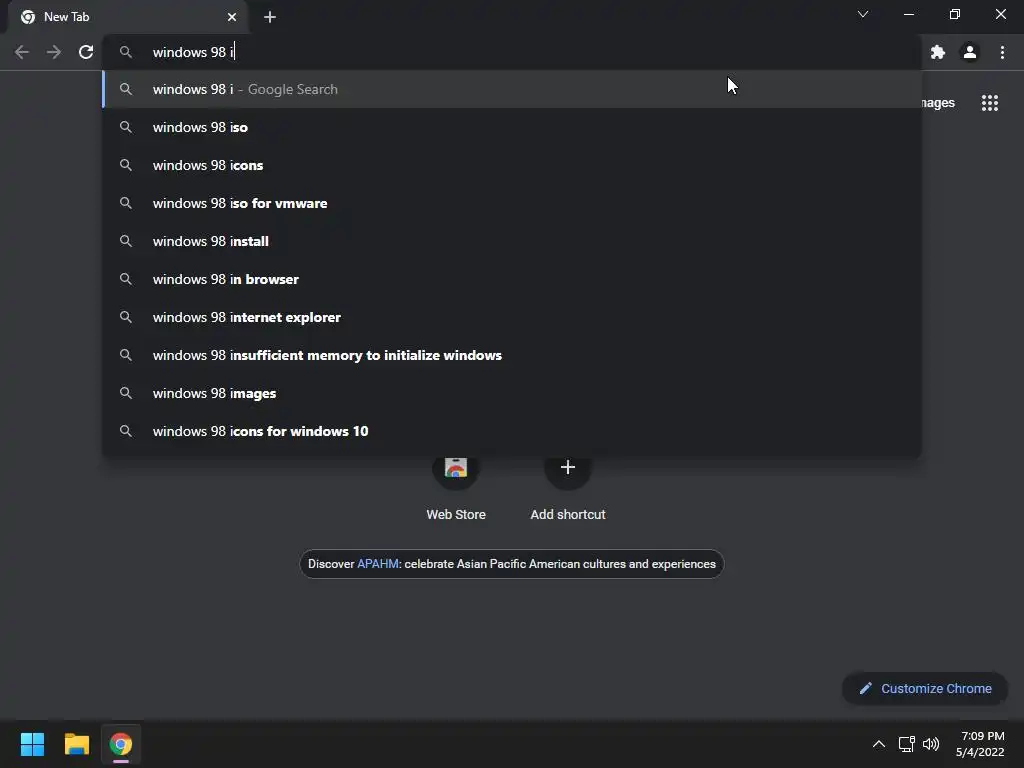Click the Chrome taskbar icon
Viewport: 1024px width, 768px height.
coord(121,744)
